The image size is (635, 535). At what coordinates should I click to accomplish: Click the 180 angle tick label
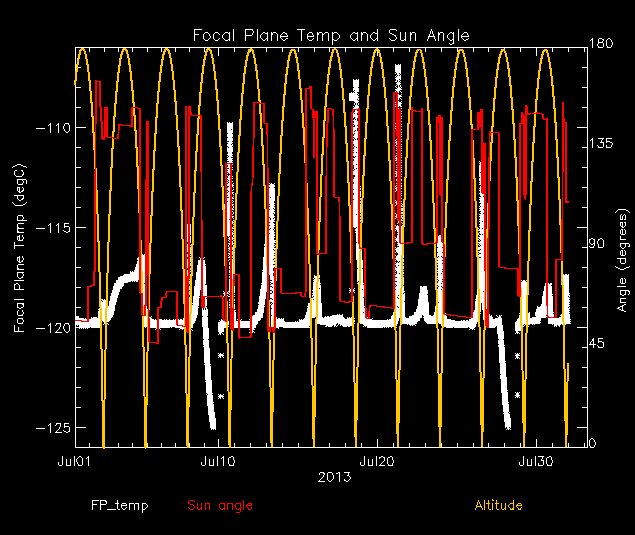coord(602,45)
